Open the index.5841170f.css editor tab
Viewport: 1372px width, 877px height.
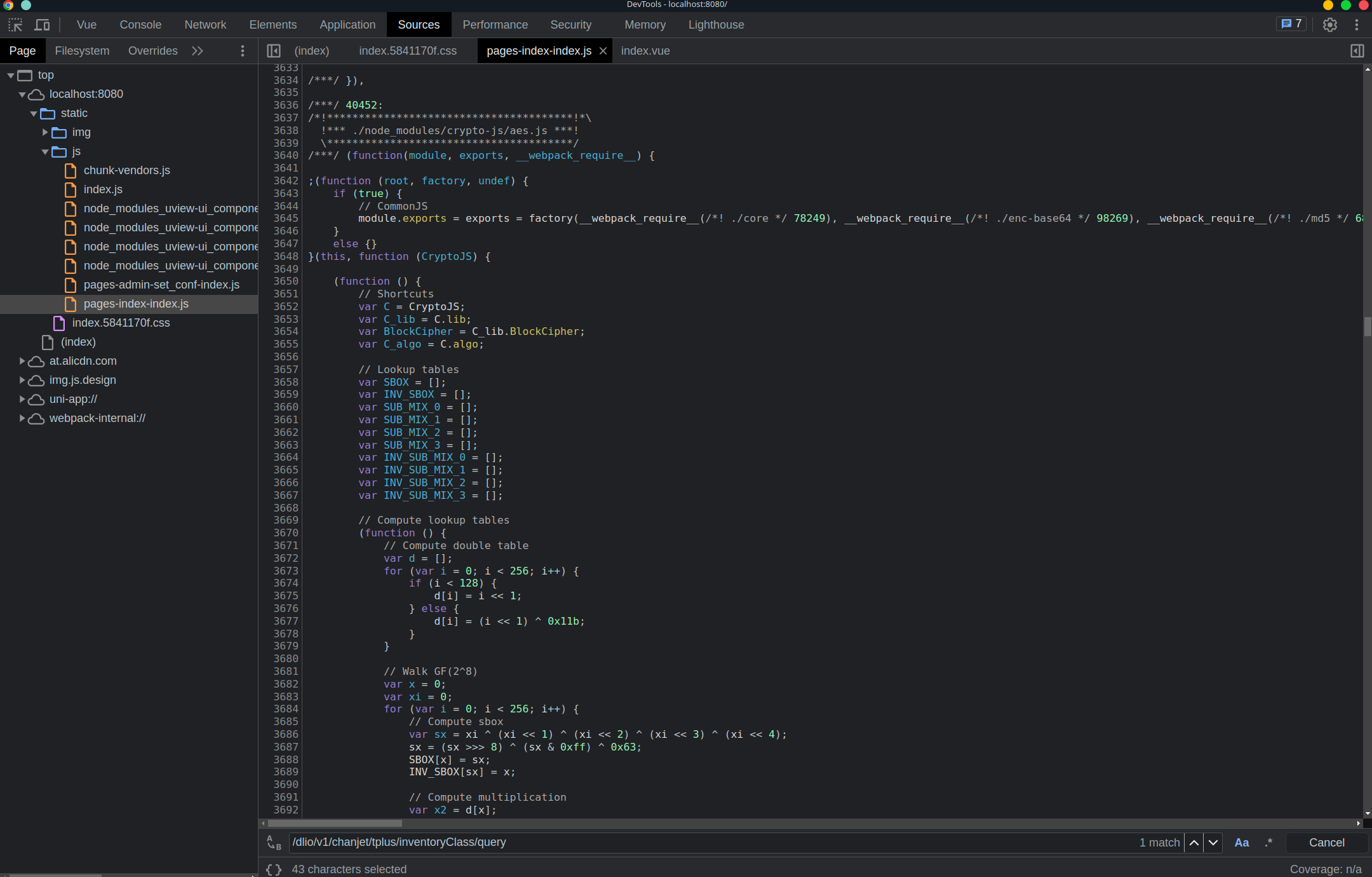[x=408, y=51]
